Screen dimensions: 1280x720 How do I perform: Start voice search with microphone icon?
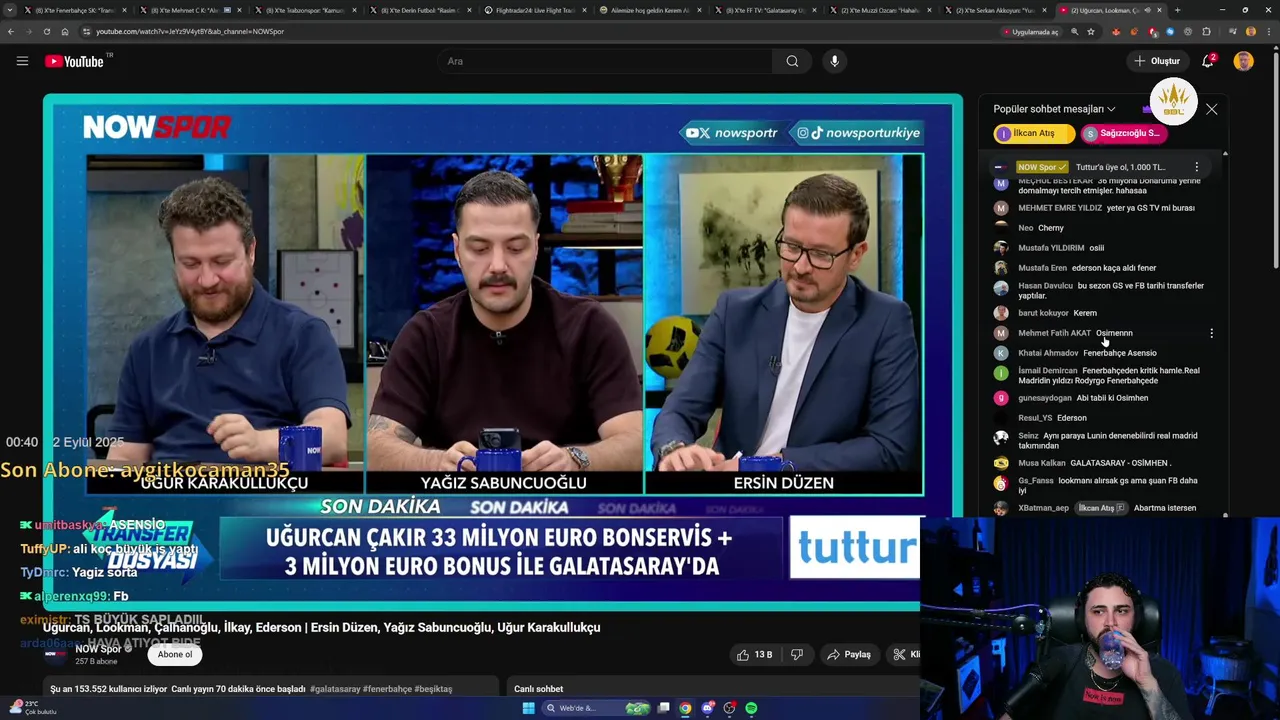pyautogui.click(x=834, y=61)
